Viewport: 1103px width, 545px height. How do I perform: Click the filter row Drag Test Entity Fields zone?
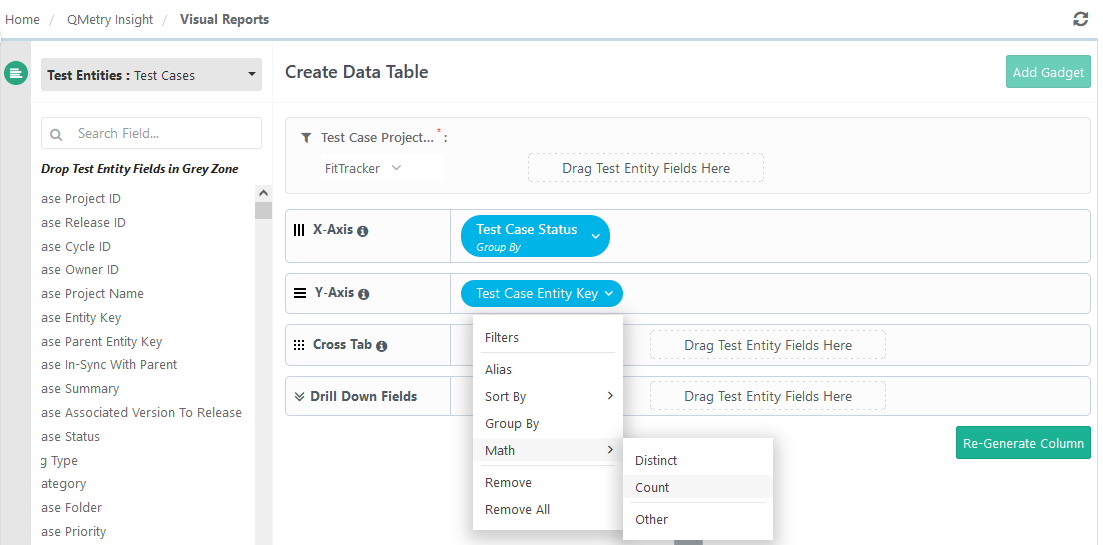[646, 168]
